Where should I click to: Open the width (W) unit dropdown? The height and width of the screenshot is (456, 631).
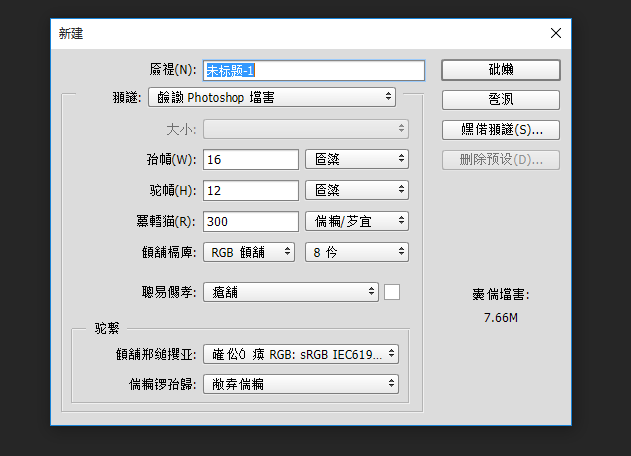357,159
